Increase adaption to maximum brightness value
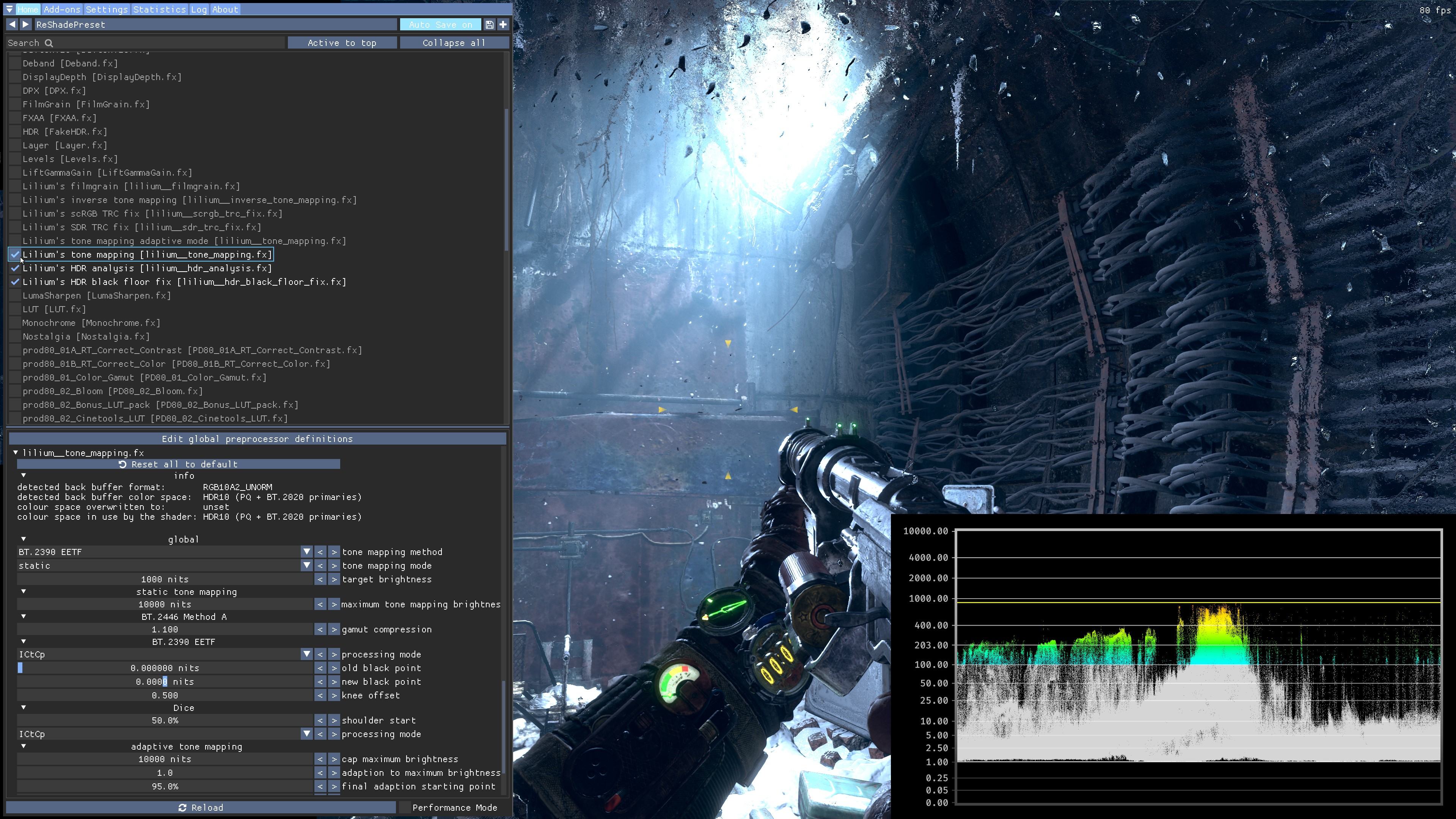The image size is (1456, 819). pos(334,773)
